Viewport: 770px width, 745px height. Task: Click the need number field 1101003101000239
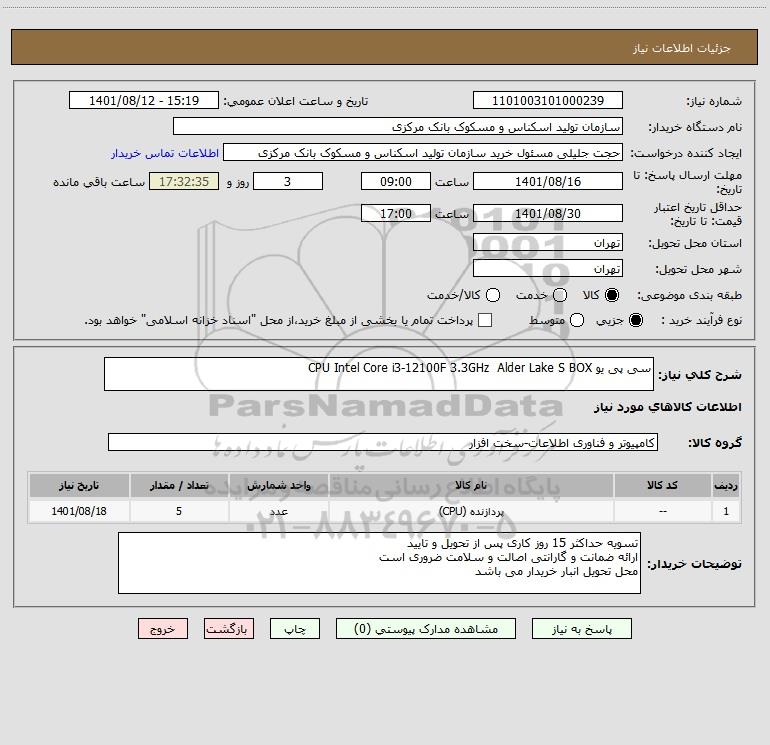pos(548,100)
